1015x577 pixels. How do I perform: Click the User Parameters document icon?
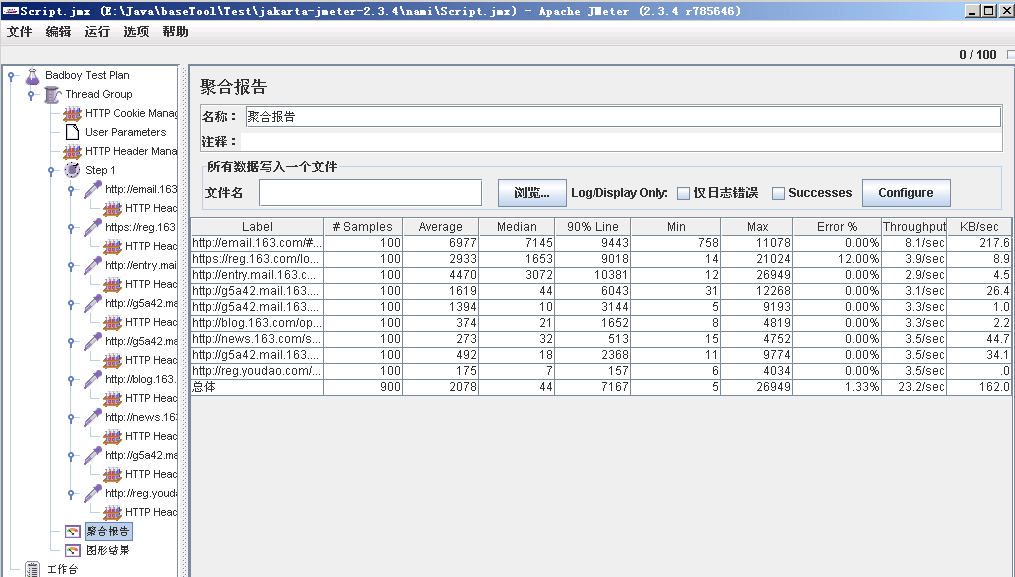point(71,132)
